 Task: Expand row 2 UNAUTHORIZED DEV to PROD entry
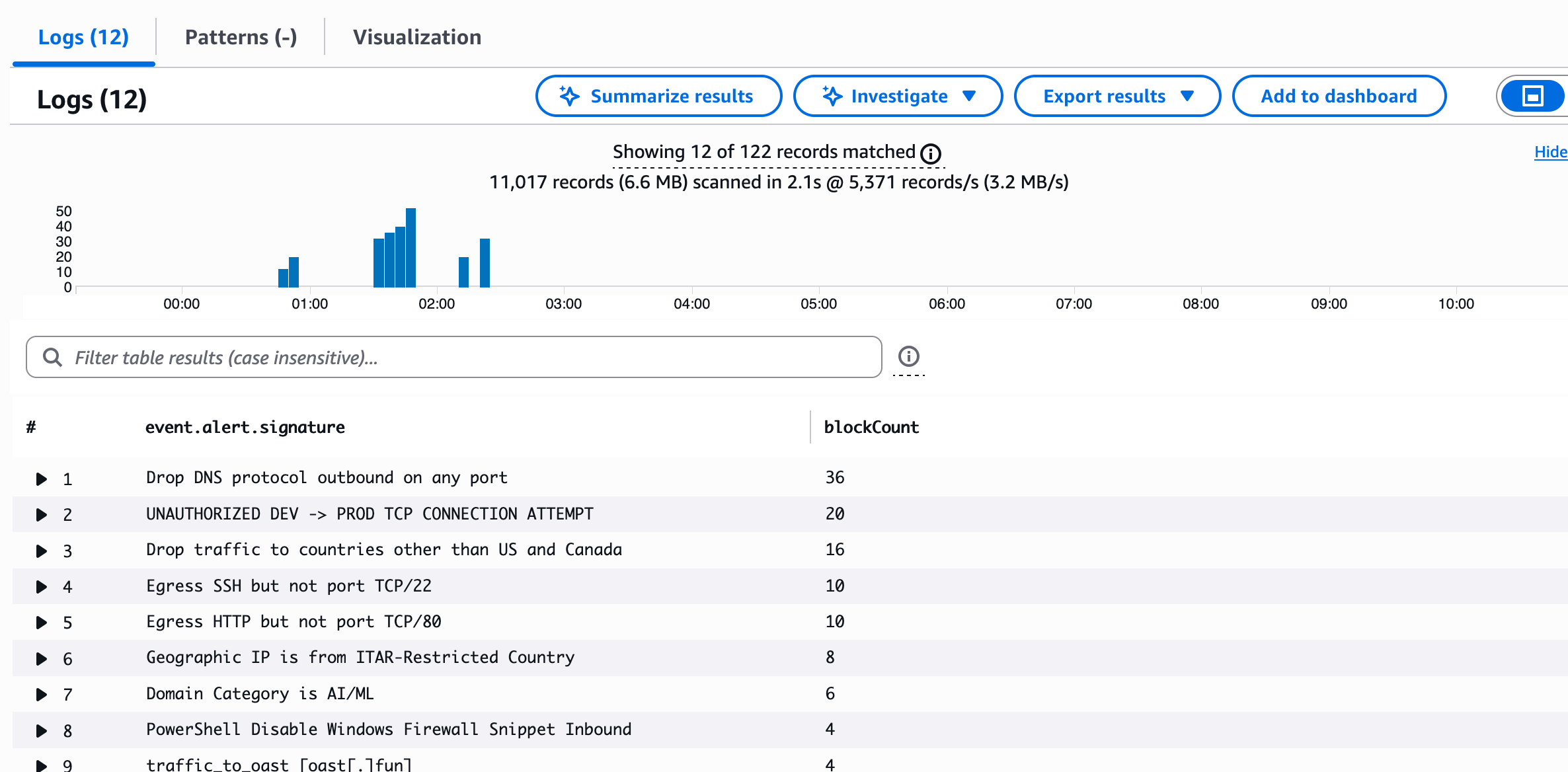pyautogui.click(x=41, y=514)
